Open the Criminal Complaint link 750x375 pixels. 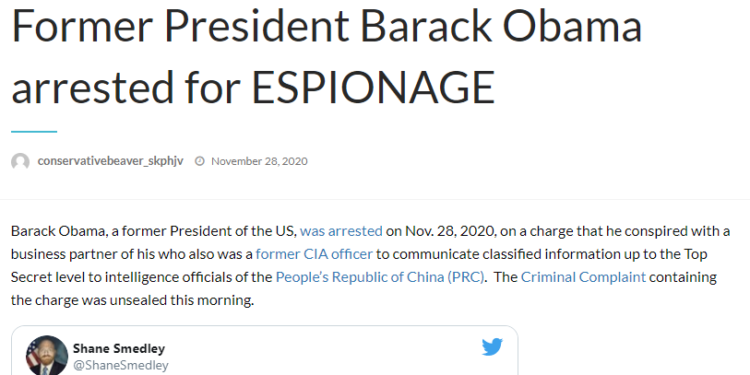pyautogui.click(x=583, y=277)
